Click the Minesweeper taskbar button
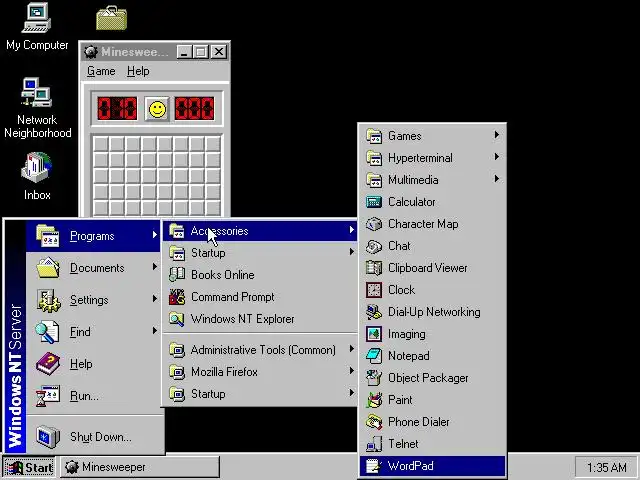The height and width of the screenshot is (480, 640). click(140, 467)
